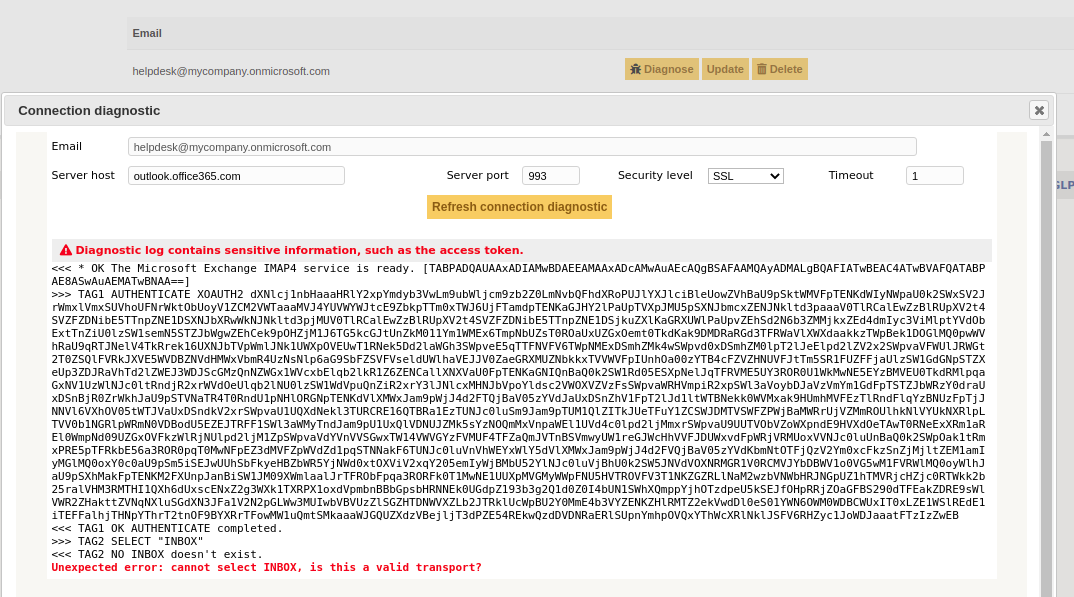
Task: Click the red warning triangle icon
Action: click(66, 250)
